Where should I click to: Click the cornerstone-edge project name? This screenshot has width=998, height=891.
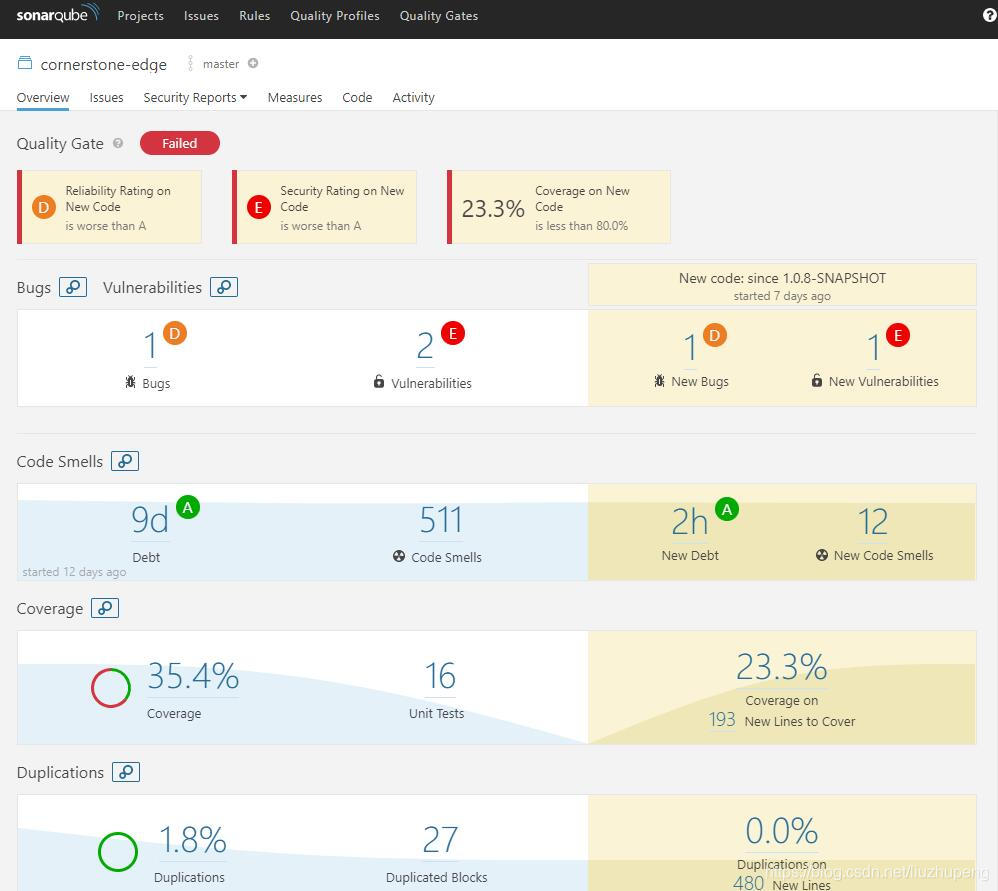click(103, 64)
